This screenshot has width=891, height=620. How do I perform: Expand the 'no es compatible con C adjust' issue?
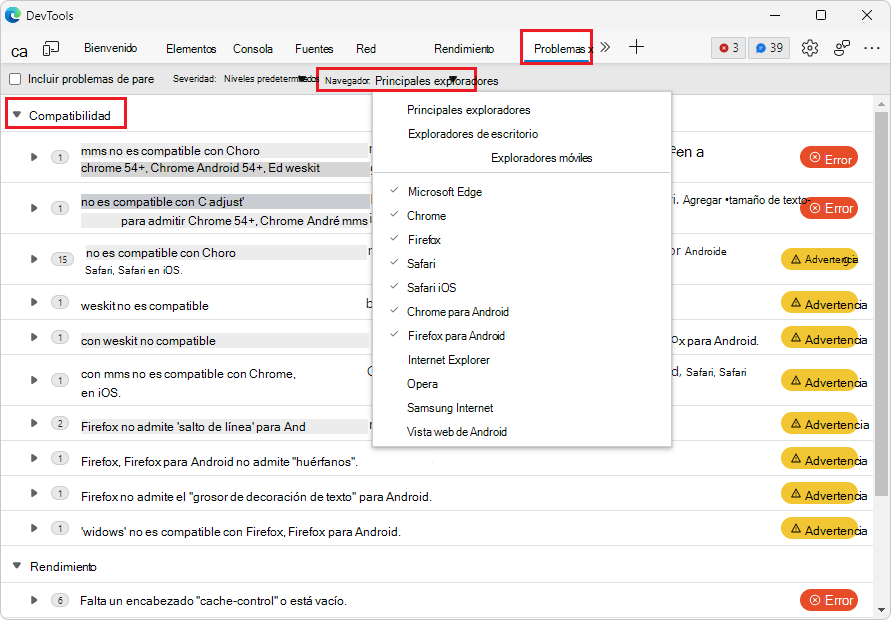coord(34,208)
